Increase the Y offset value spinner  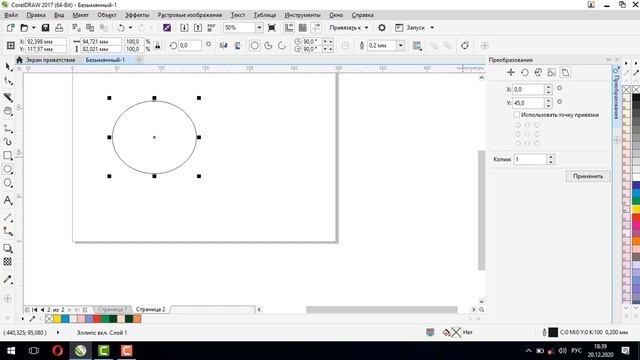tap(549, 100)
